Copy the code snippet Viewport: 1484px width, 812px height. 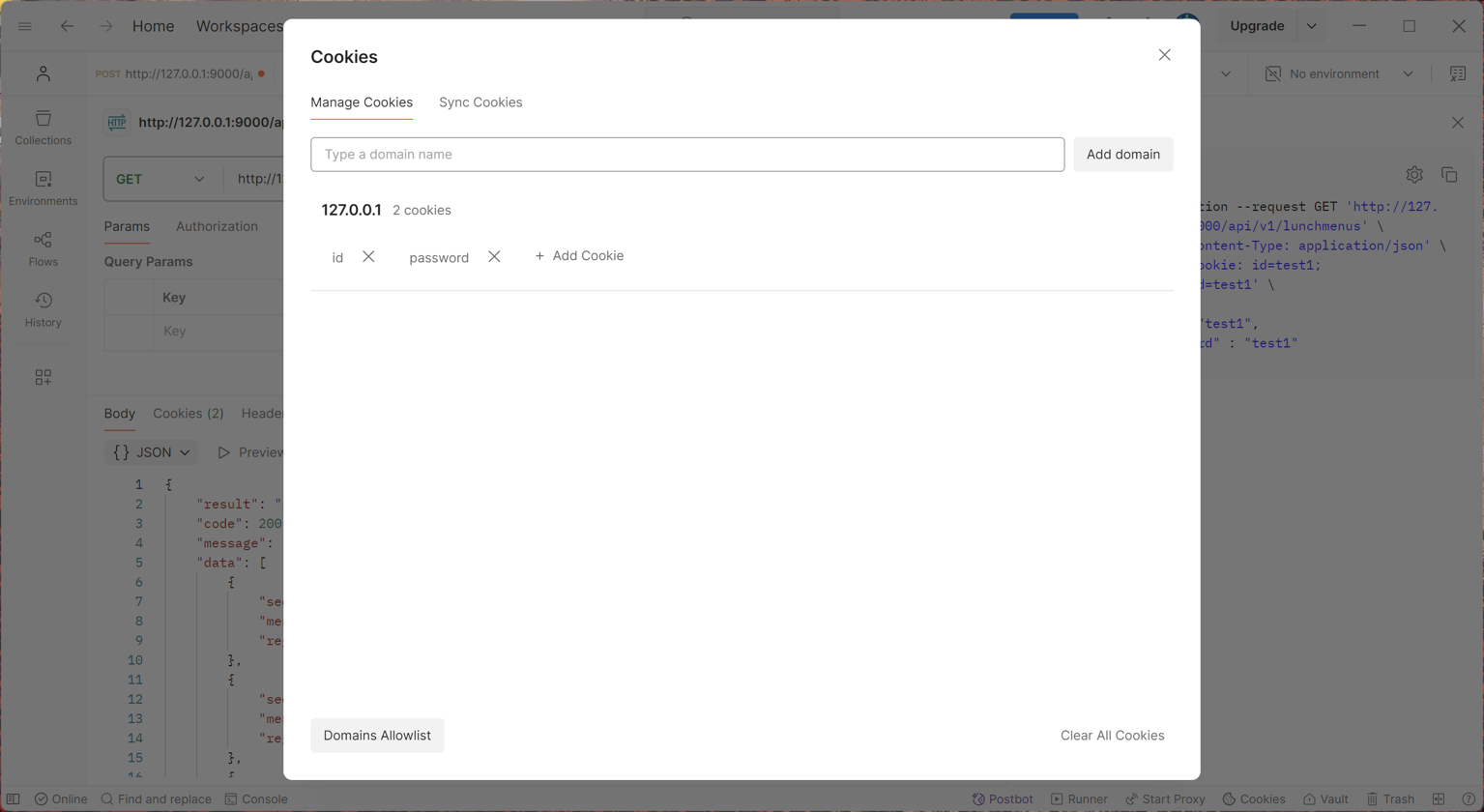pos(1449,175)
